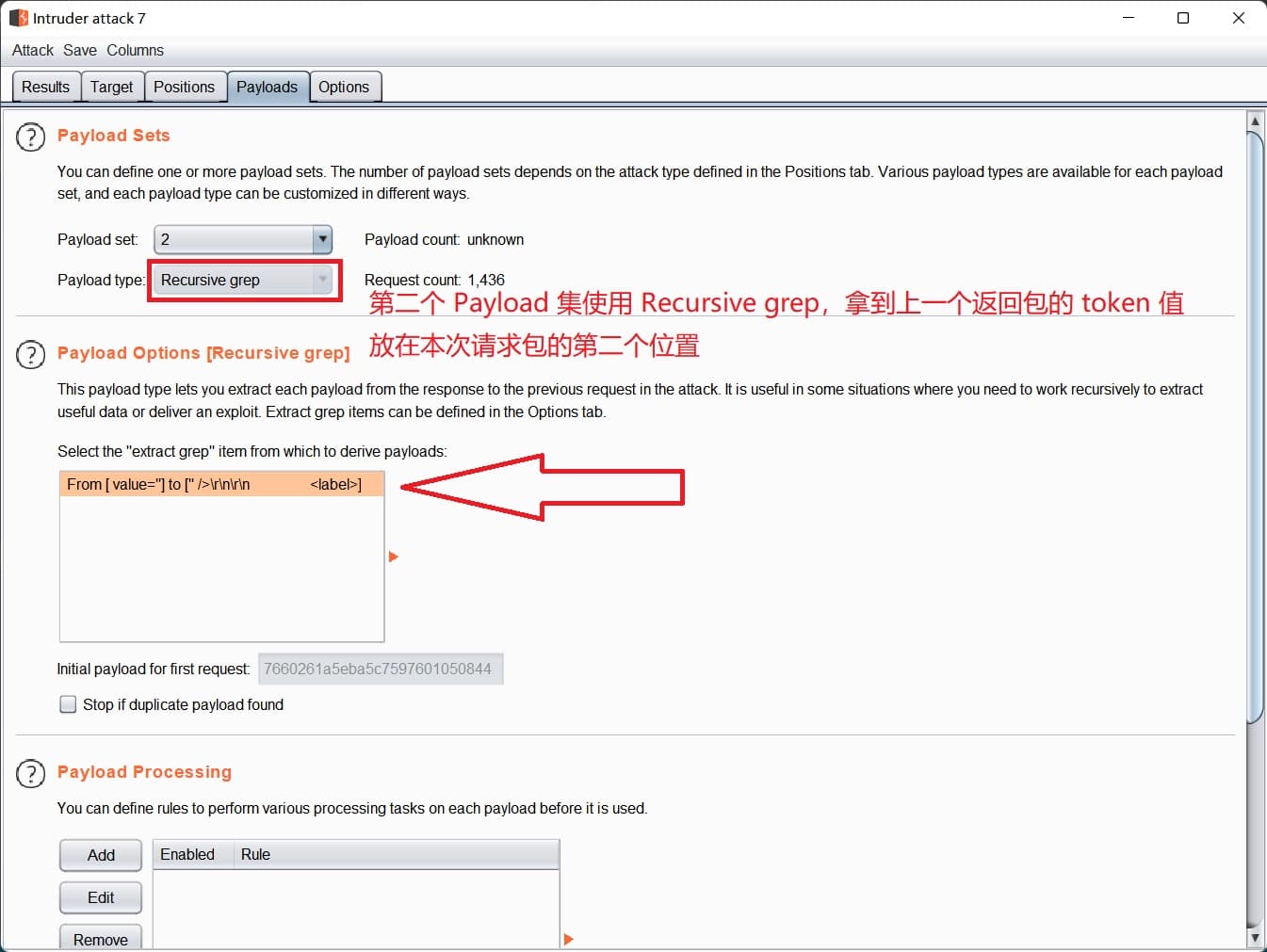Image resolution: width=1267 pixels, height=952 pixels.
Task: Click the initial payload input field
Action: click(x=380, y=669)
